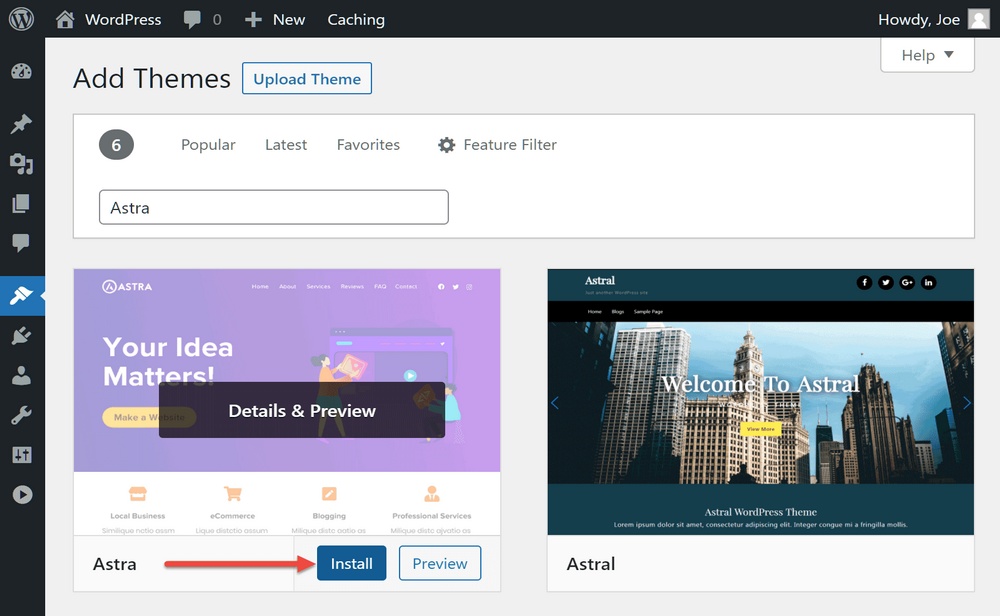Viewport: 1000px width, 616px height.
Task: Switch to the Favorites tab
Action: (368, 145)
